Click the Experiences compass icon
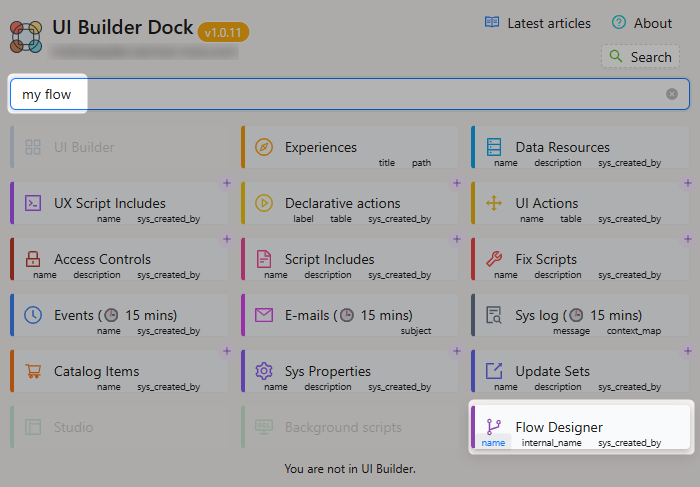The image size is (700, 487). (264, 147)
